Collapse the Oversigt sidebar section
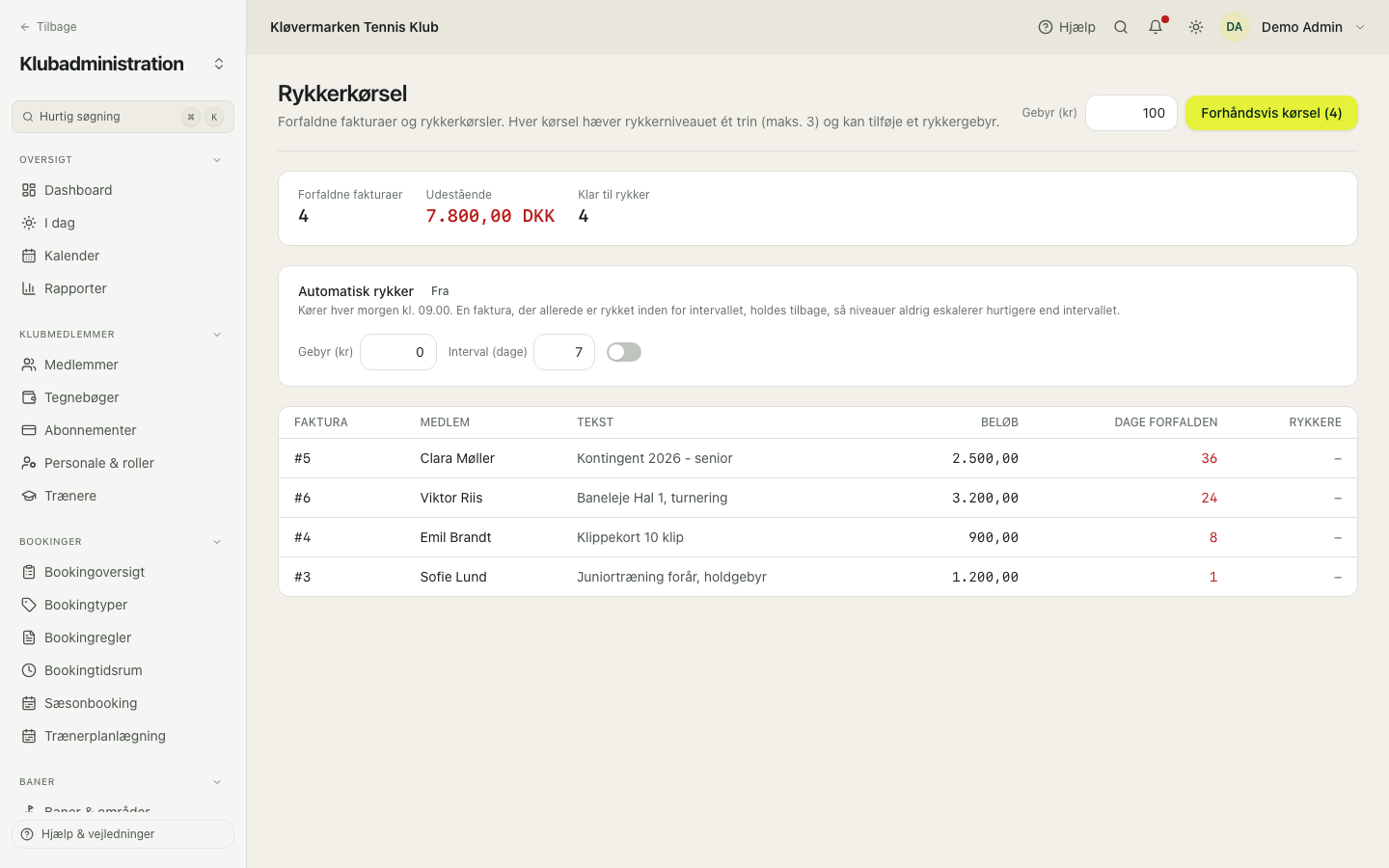The image size is (1389, 868). (217, 160)
